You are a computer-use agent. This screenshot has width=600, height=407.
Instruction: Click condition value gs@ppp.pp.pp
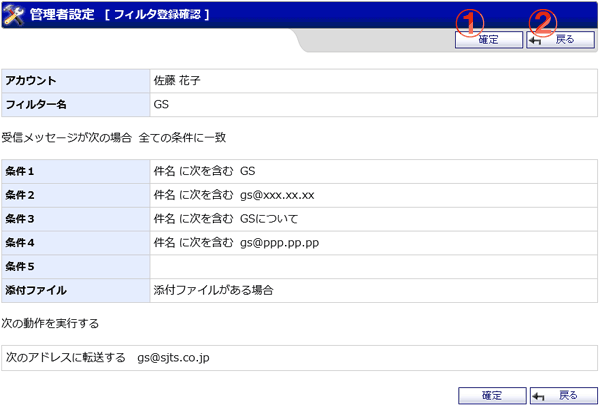(x=280, y=243)
